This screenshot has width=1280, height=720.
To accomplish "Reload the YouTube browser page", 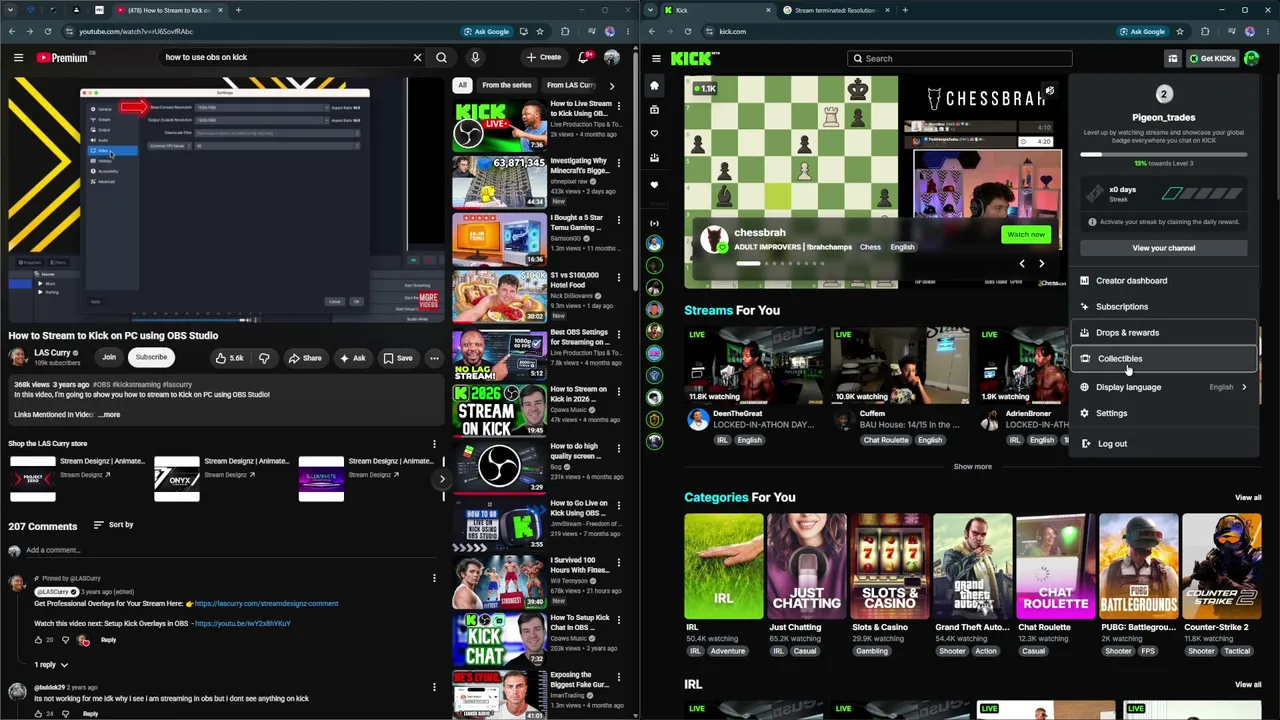I will point(47,31).
